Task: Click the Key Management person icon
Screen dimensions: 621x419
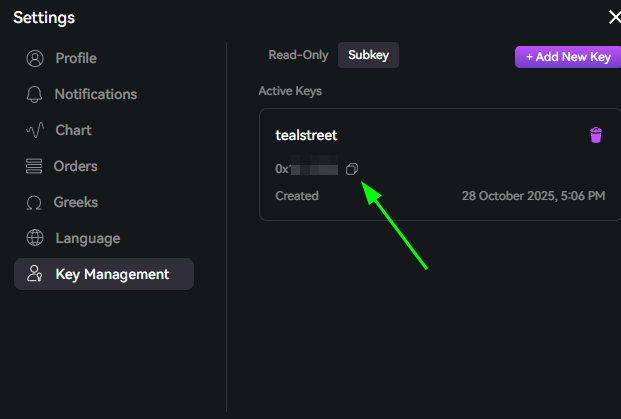Action: tap(35, 274)
